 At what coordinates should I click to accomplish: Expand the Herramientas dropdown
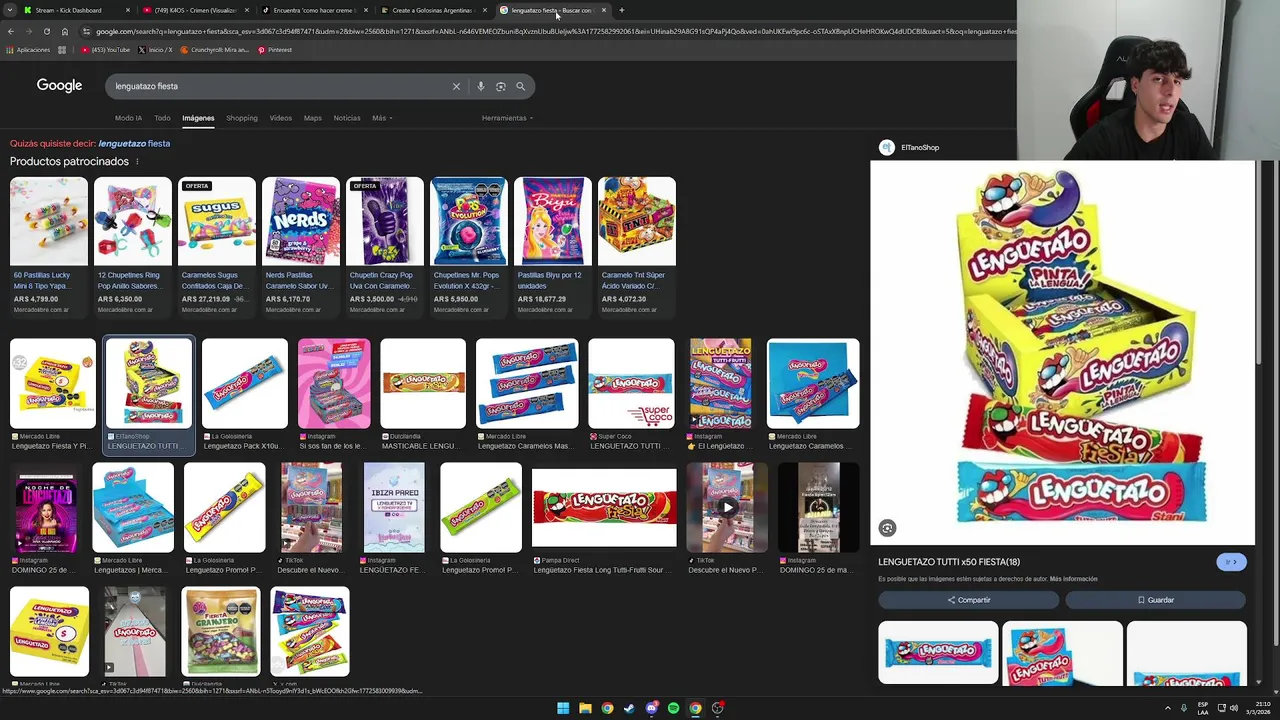[x=507, y=118]
